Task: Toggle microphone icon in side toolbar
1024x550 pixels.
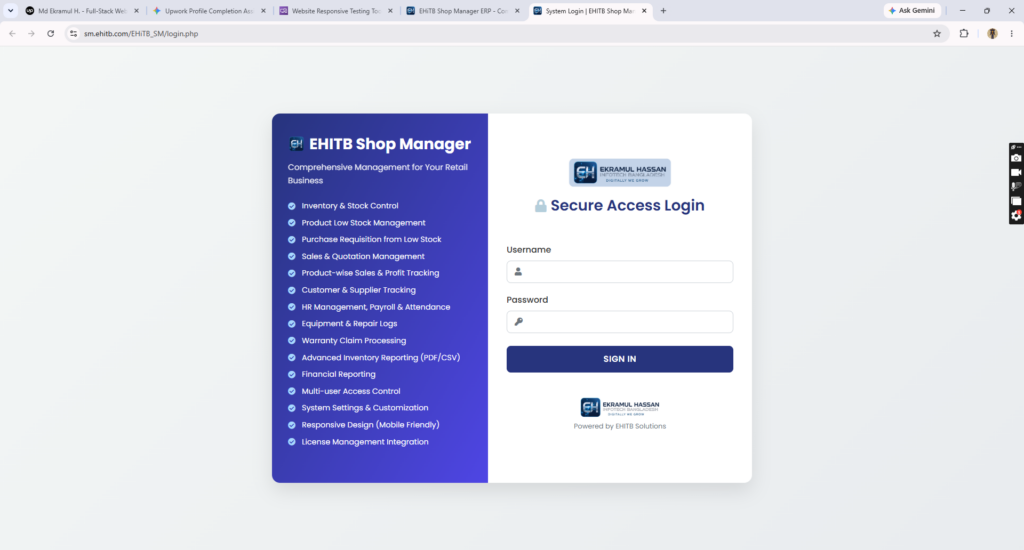Action: [x=1016, y=187]
